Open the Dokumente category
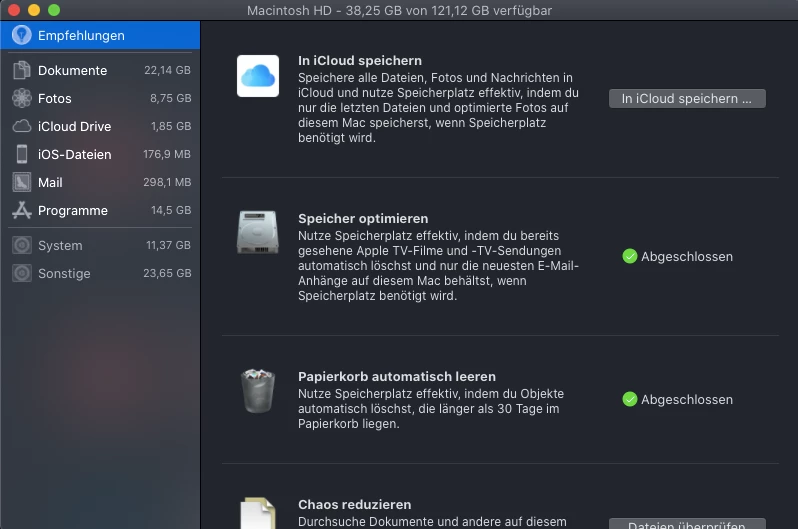The width and height of the screenshot is (798, 529). 100,70
